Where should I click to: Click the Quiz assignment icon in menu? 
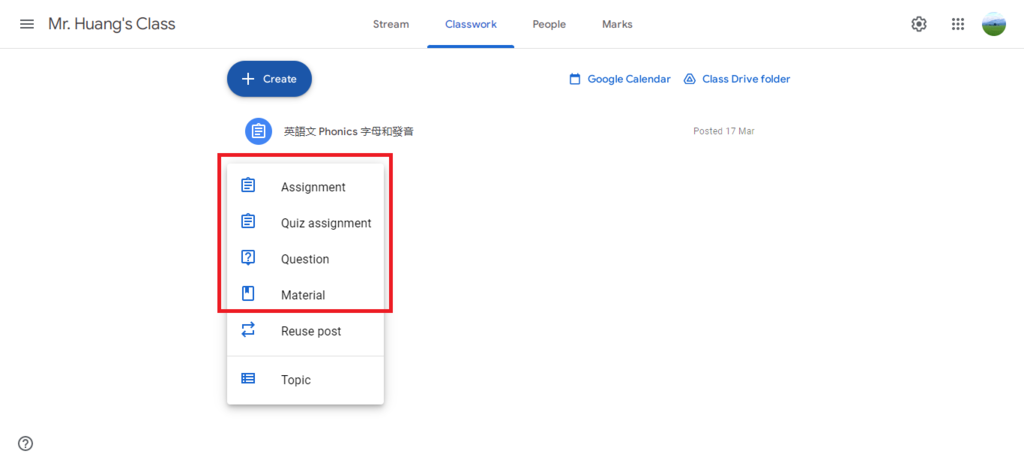(x=248, y=221)
